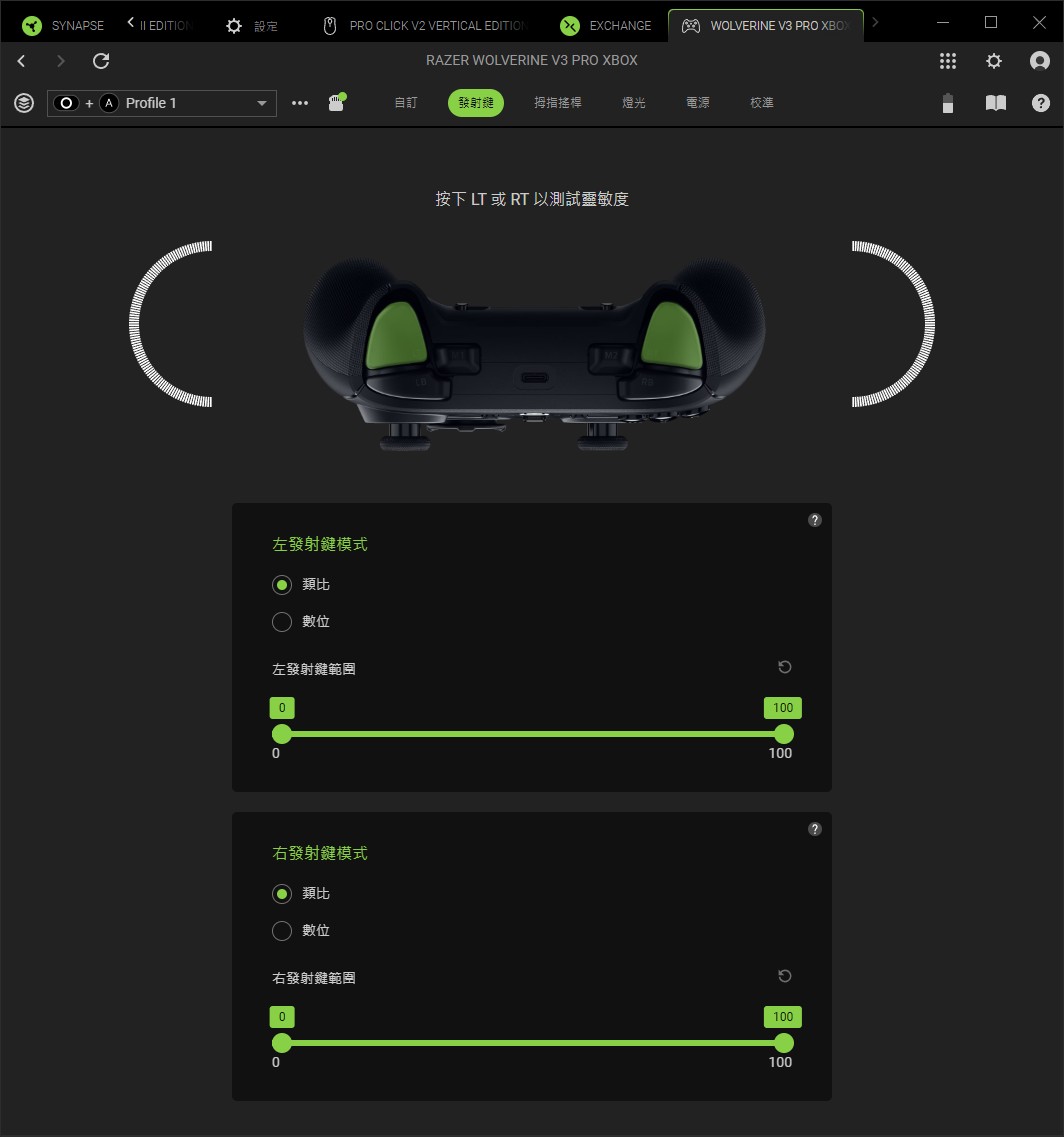Click right trigger range minimum handle

point(281,1043)
